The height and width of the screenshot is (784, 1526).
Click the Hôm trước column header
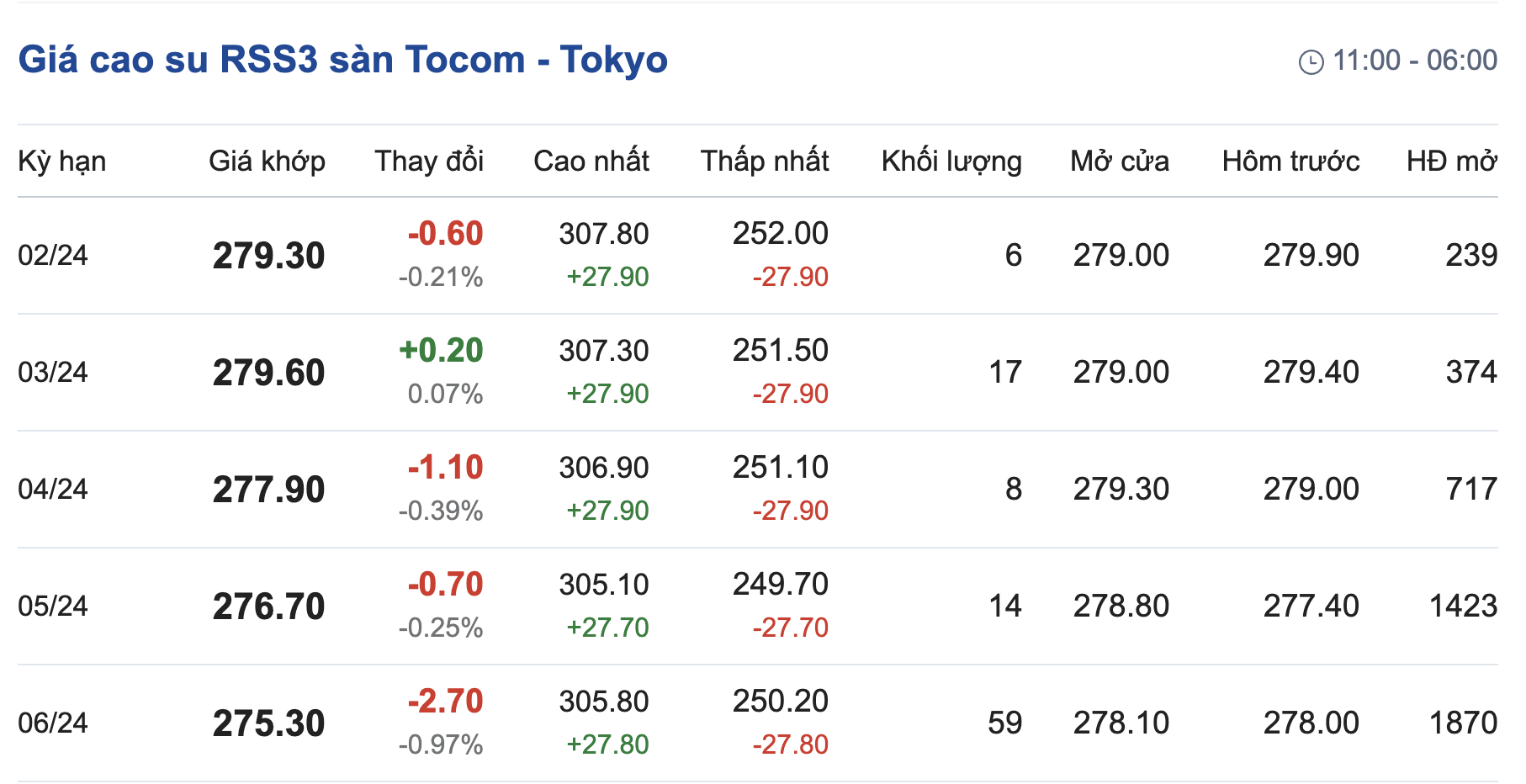(1290, 161)
